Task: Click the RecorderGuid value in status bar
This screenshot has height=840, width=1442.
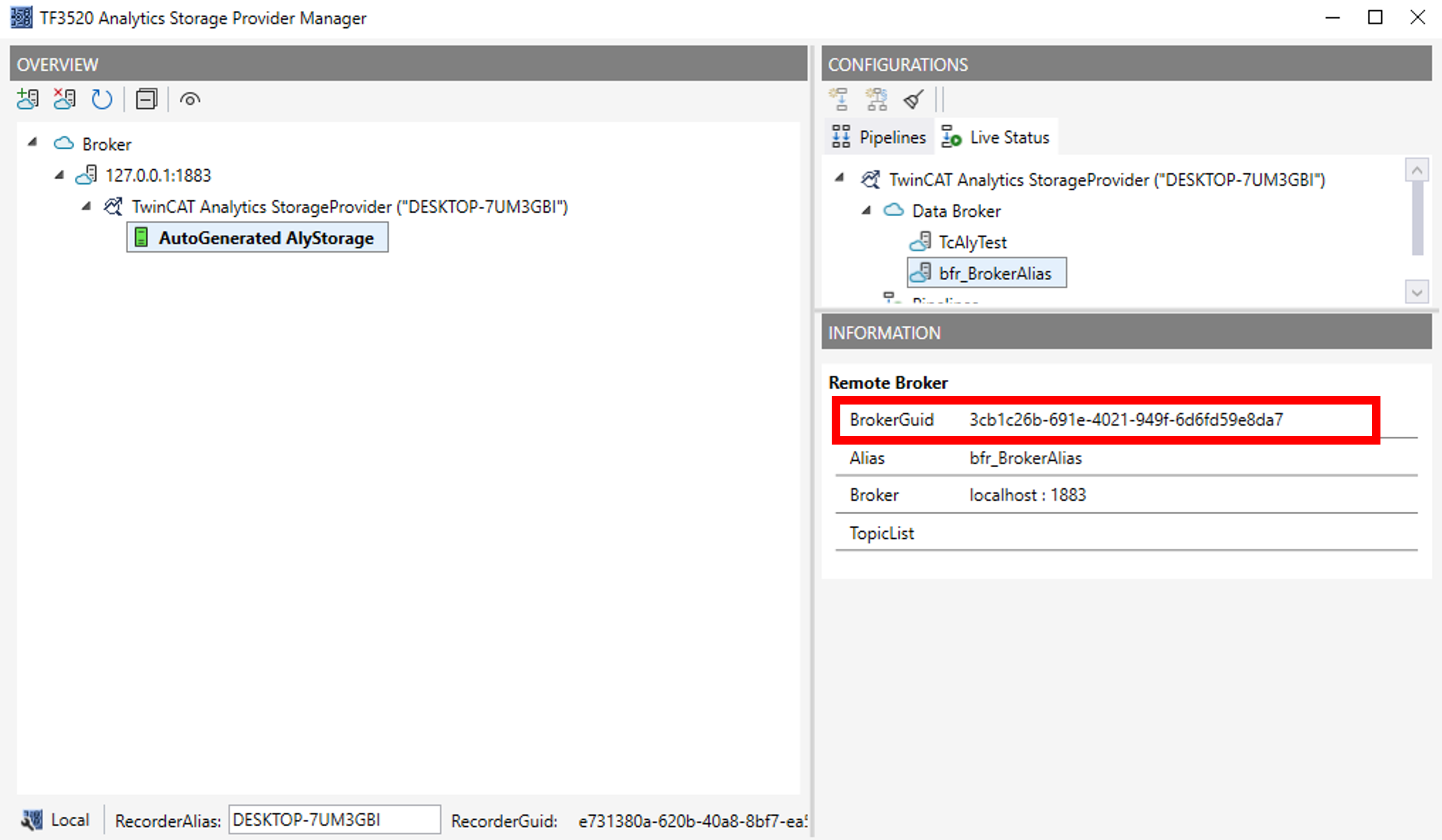Action: tap(693, 821)
